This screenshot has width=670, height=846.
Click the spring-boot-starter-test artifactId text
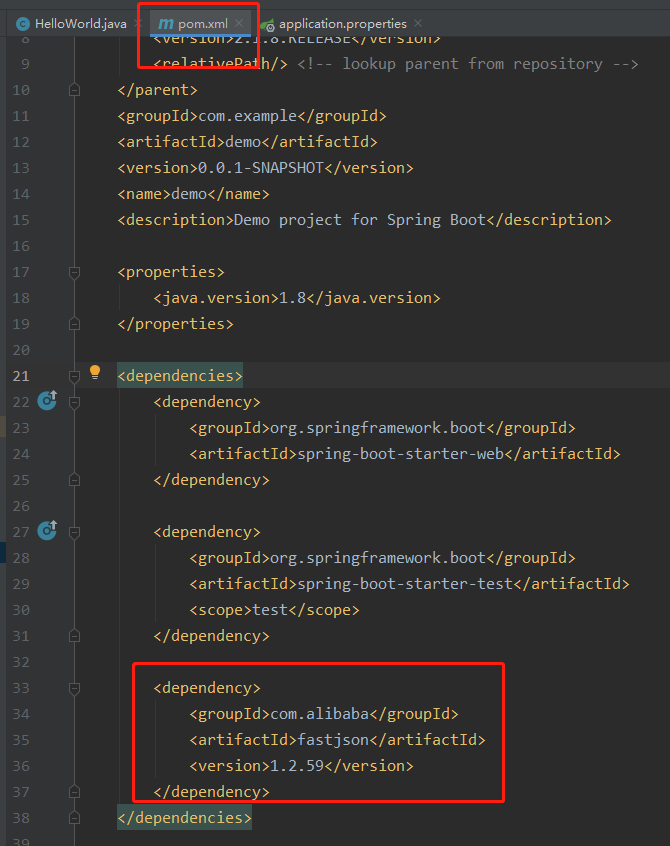click(x=405, y=584)
